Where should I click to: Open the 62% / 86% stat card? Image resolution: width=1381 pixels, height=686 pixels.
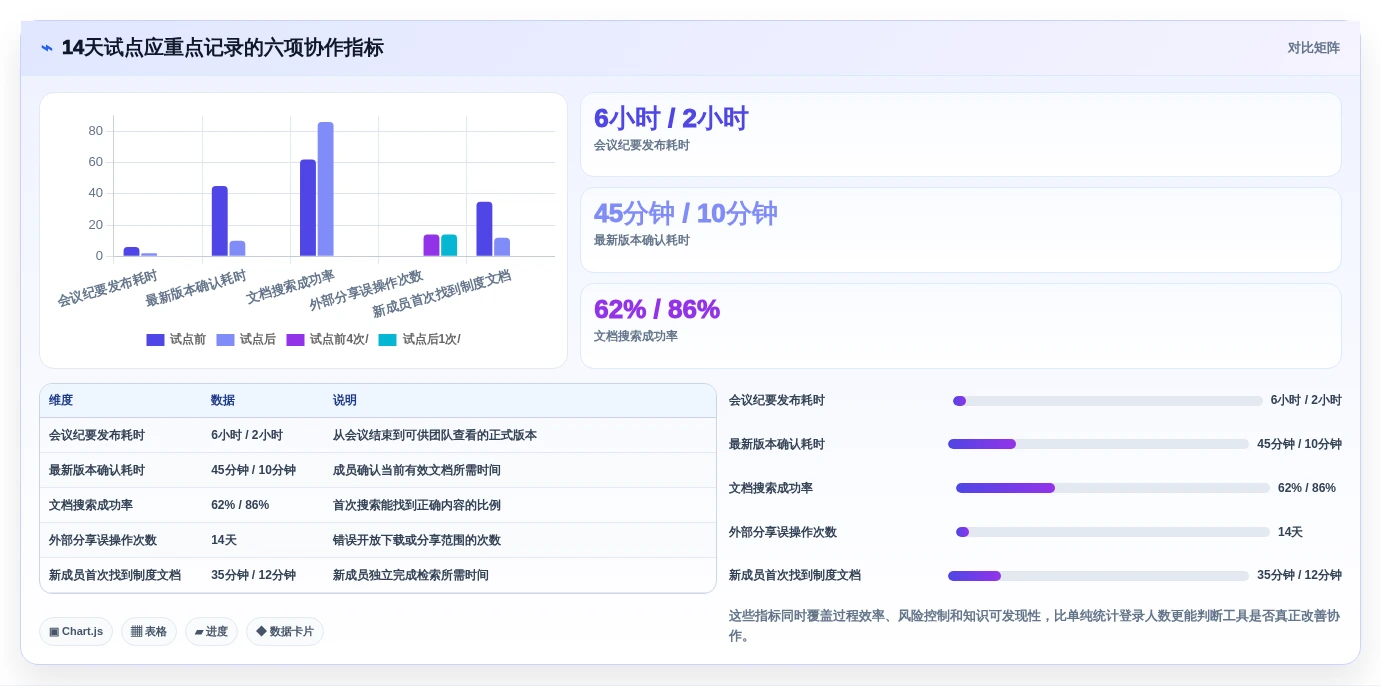(x=961, y=326)
